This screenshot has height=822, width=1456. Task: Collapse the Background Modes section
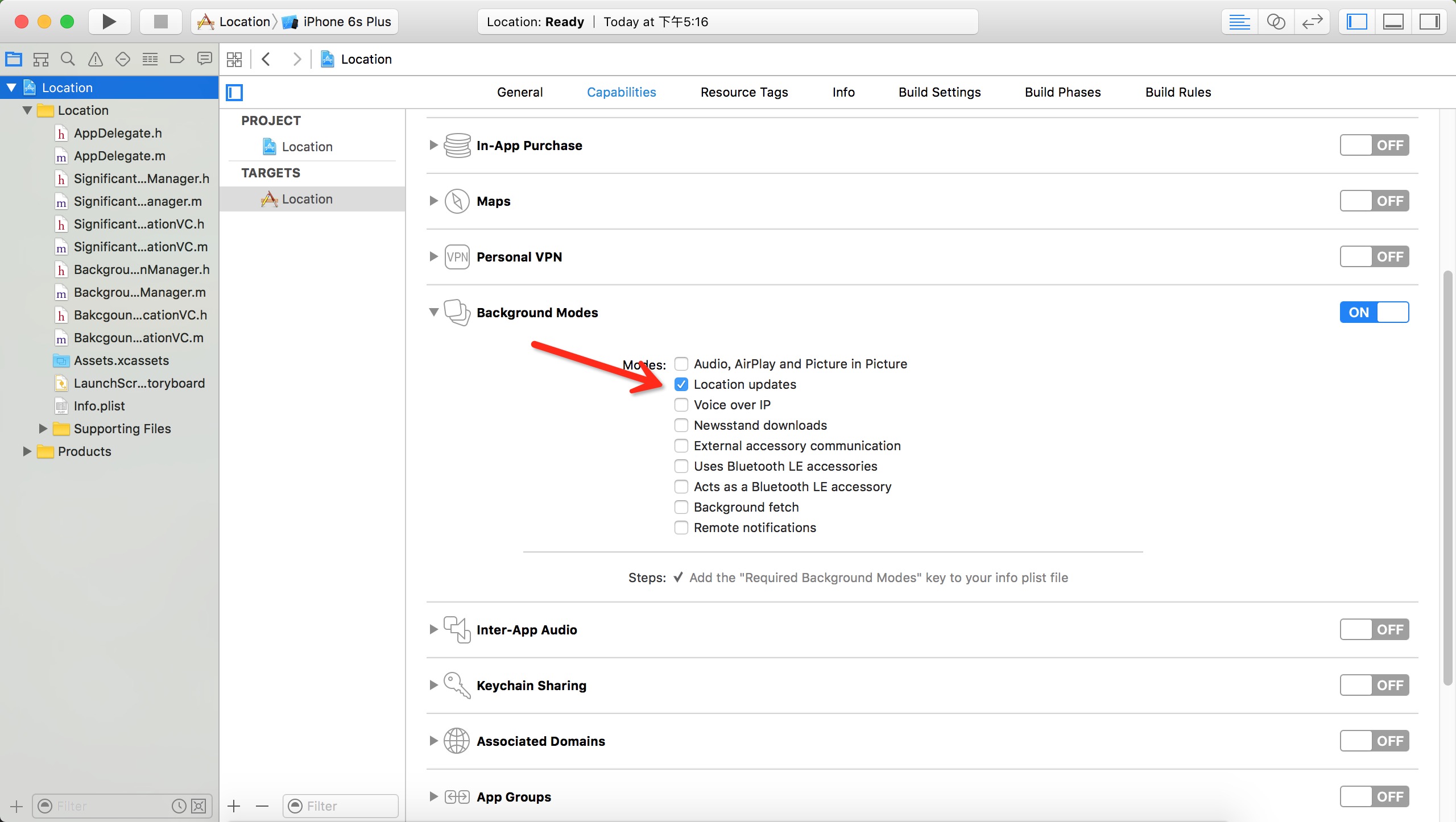[x=433, y=312]
